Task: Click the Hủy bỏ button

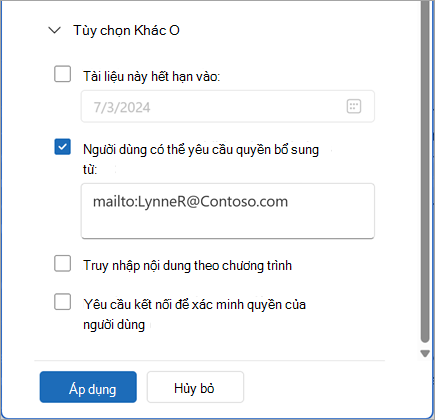Action: click(195, 387)
